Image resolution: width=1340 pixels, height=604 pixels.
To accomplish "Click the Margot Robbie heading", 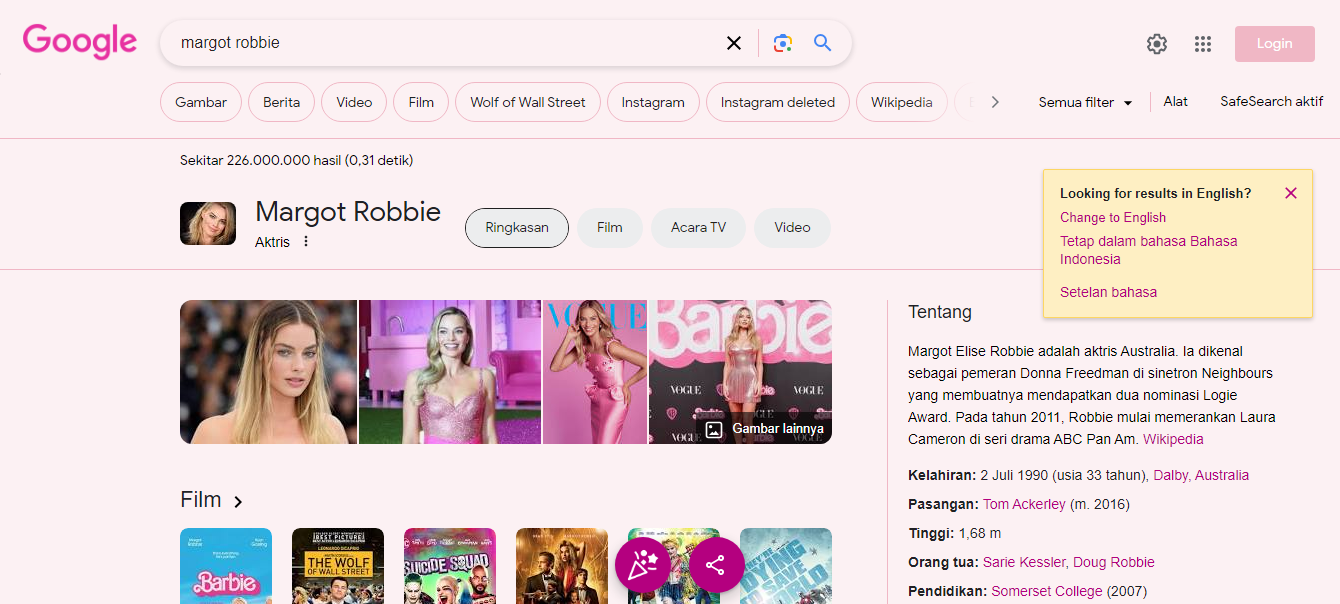I will (x=348, y=211).
